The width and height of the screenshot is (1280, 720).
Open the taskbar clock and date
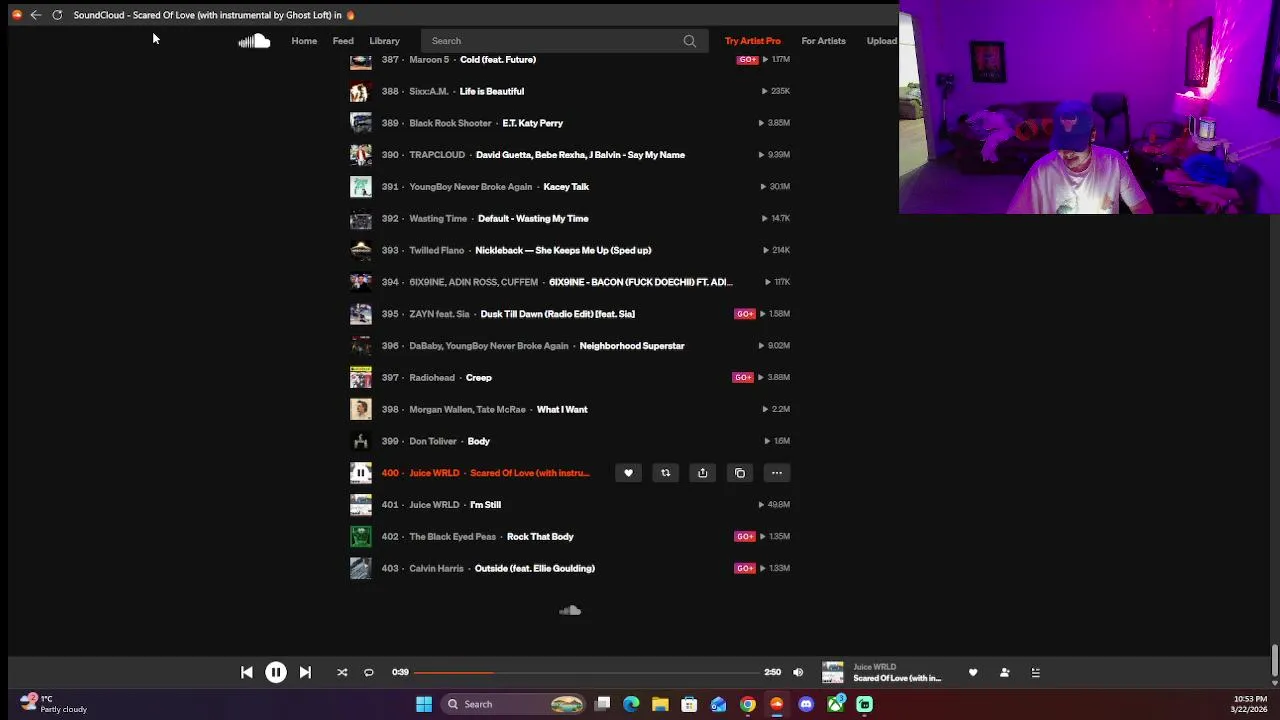[1250, 704]
